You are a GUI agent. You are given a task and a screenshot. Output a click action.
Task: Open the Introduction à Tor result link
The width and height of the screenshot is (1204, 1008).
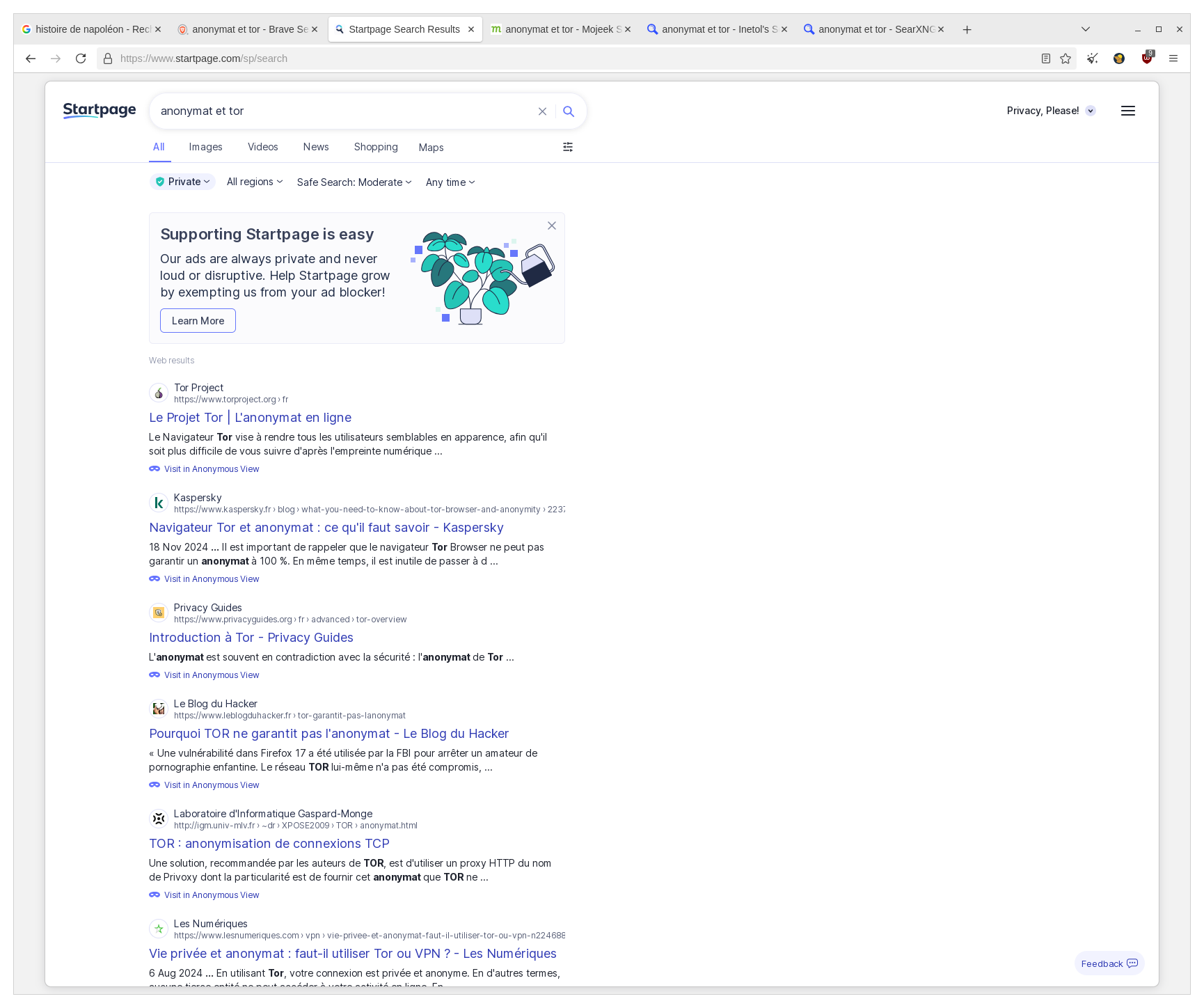pos(251,637)
